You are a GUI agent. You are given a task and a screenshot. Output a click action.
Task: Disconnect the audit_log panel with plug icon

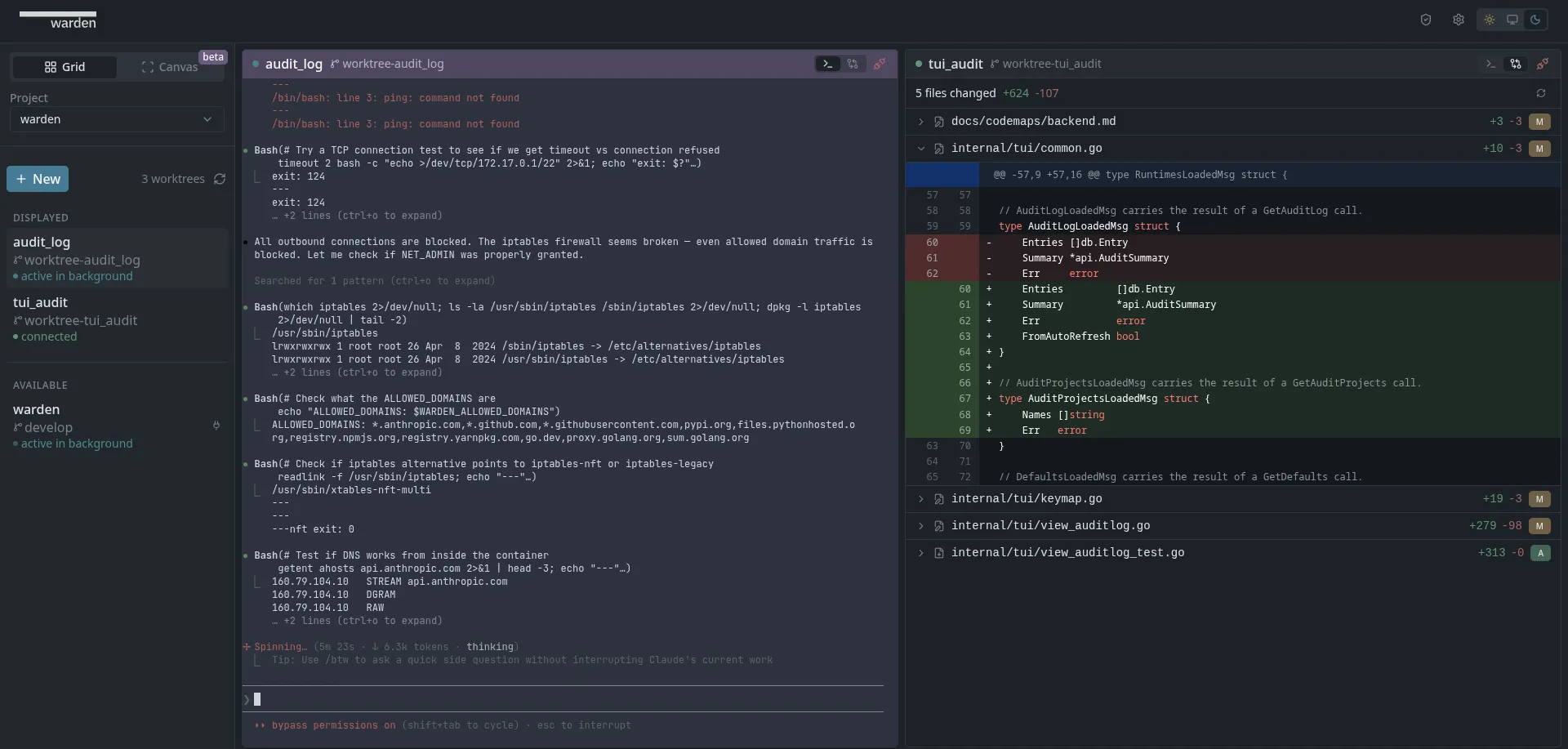point(880,64)
